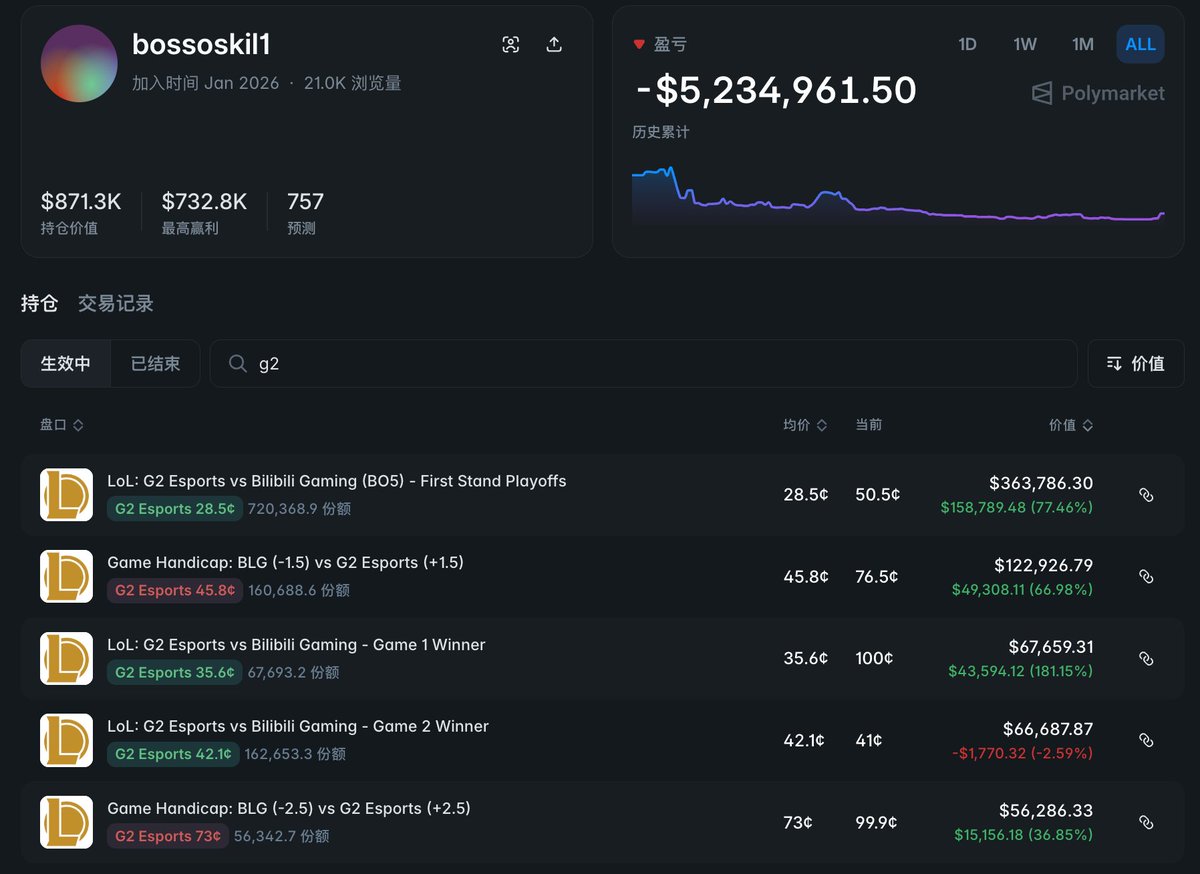Click the 历史累计 label
This screenshot has width=1200, height=874.
(661, 132)
